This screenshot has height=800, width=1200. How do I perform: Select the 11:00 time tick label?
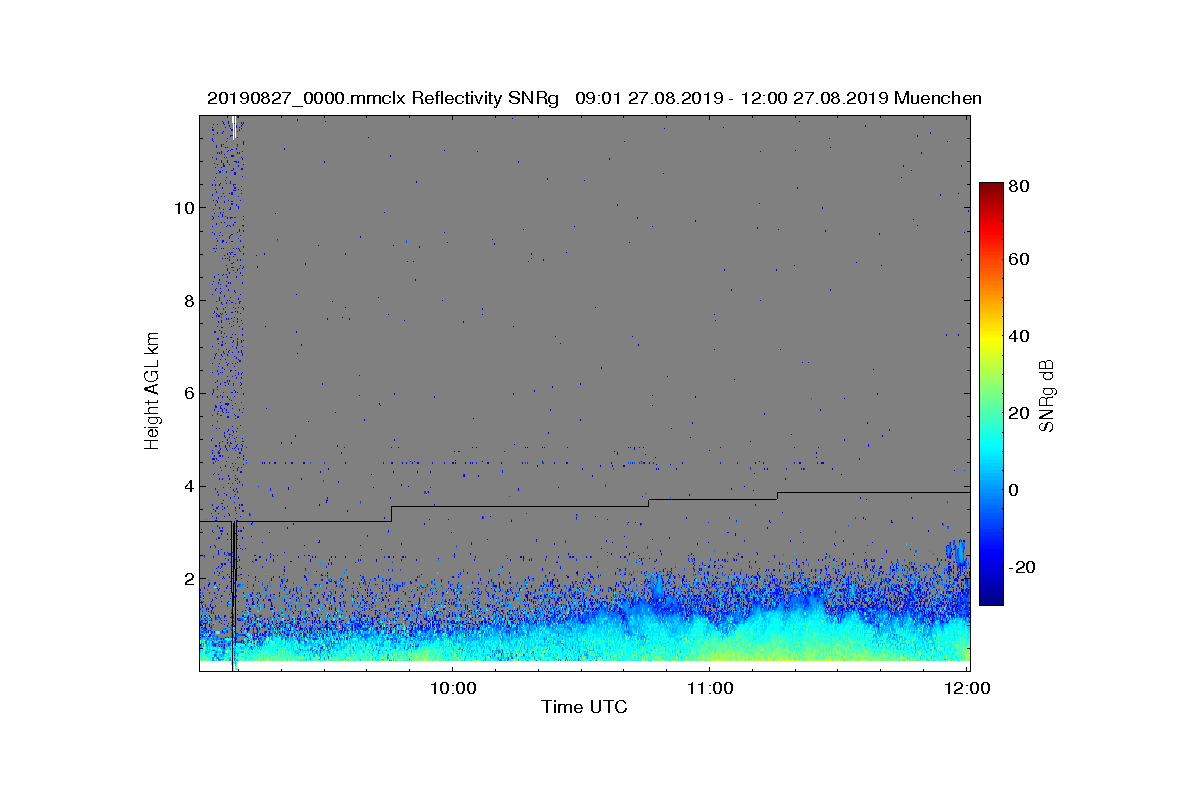(x=710, y=688)
